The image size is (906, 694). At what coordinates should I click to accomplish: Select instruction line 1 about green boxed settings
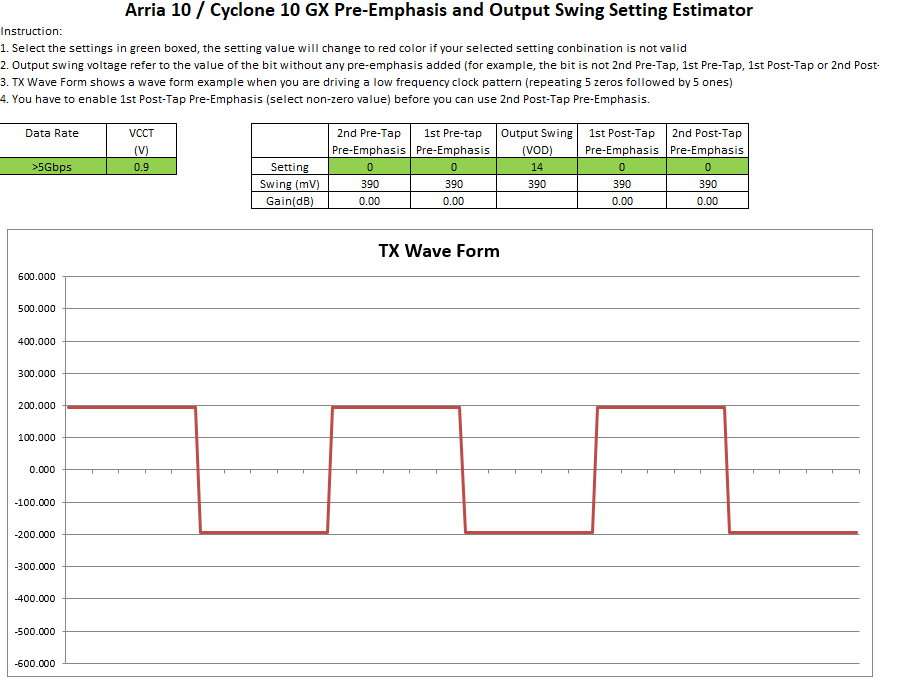[343, 48]
